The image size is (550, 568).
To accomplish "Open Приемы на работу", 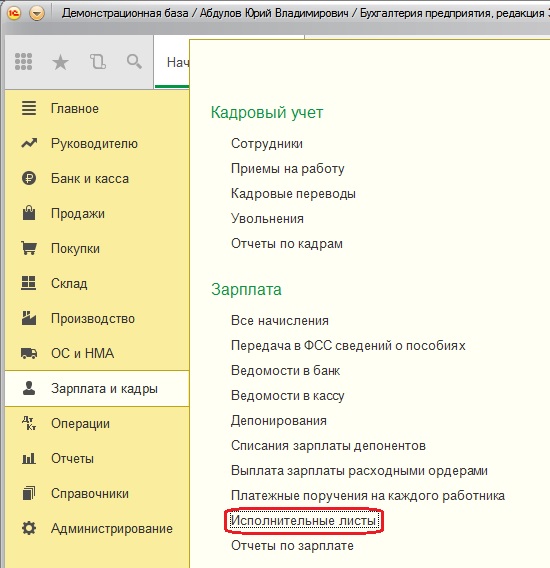I will [288, 169].
